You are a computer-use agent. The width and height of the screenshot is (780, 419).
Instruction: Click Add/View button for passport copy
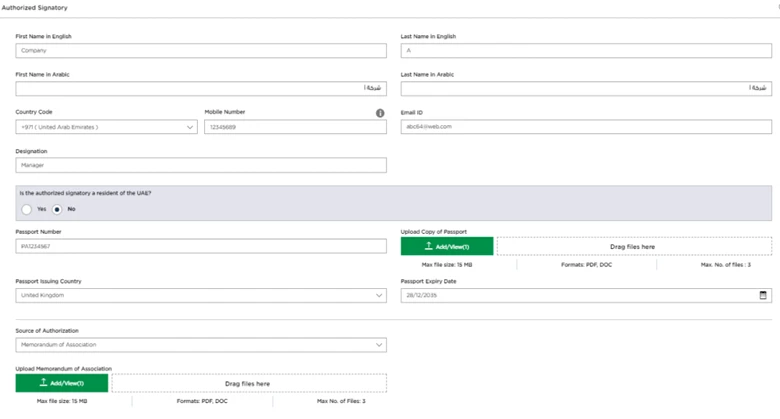click(447, 246)
